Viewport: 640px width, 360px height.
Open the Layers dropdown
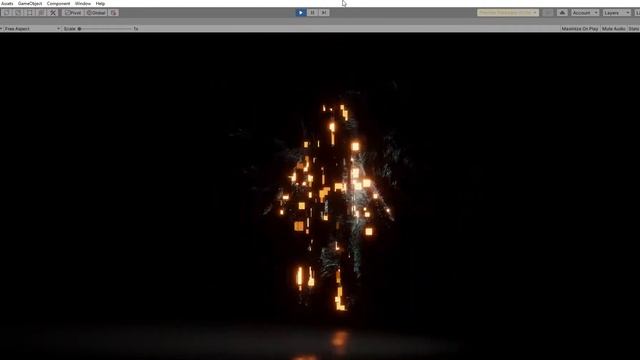coord(616,13)
